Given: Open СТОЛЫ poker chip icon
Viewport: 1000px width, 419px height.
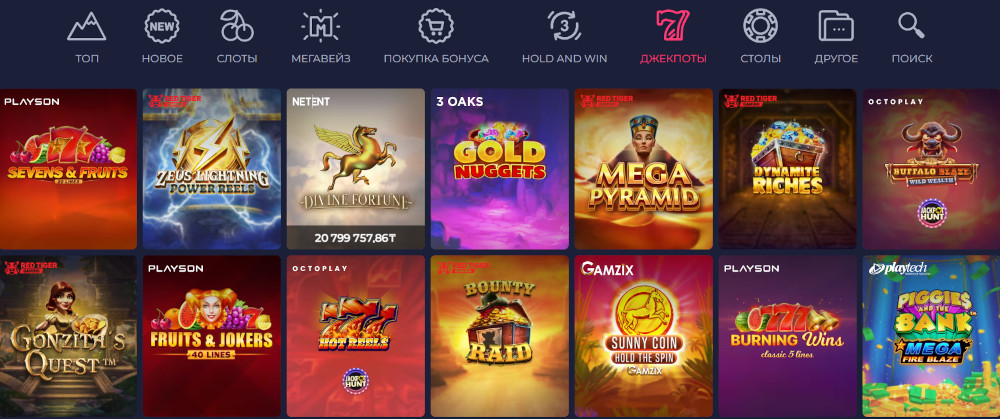Looking at the screenshot, I should (x=760, y=27).
